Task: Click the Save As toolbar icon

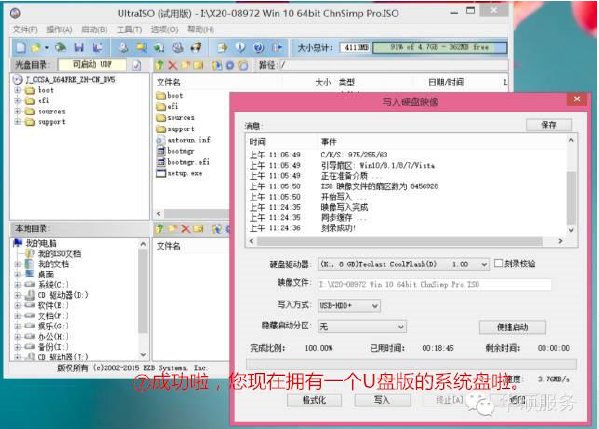Action: click(x=97, y=47)
